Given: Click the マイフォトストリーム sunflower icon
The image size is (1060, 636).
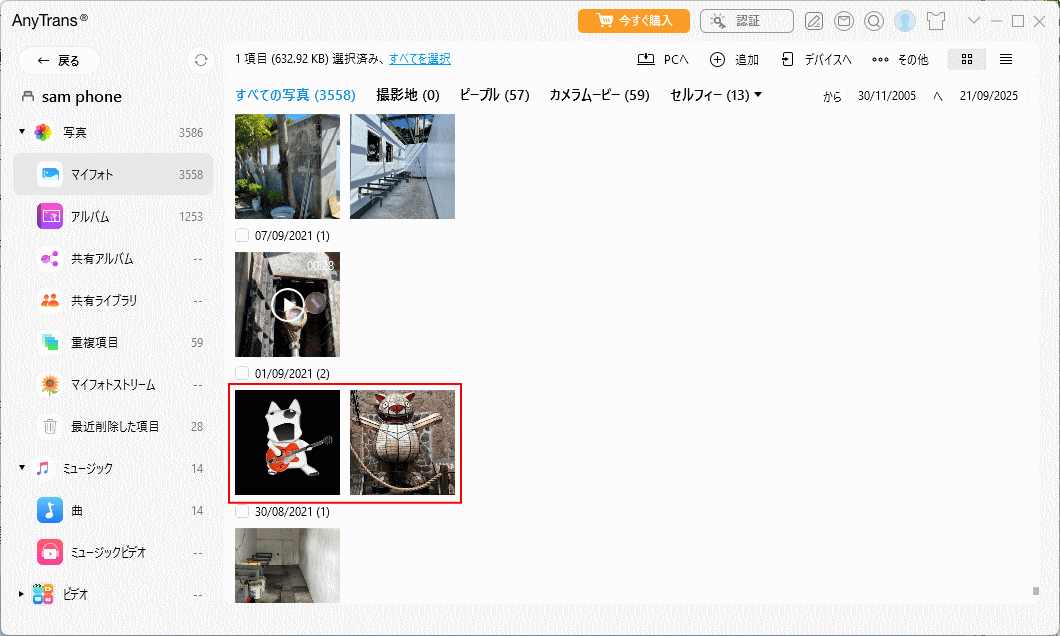Looking at the screenshot, I should coord(50,384).
